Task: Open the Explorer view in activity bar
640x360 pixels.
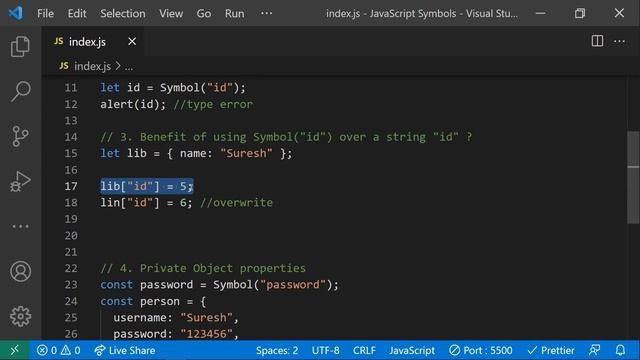Action: coord(20,46)
